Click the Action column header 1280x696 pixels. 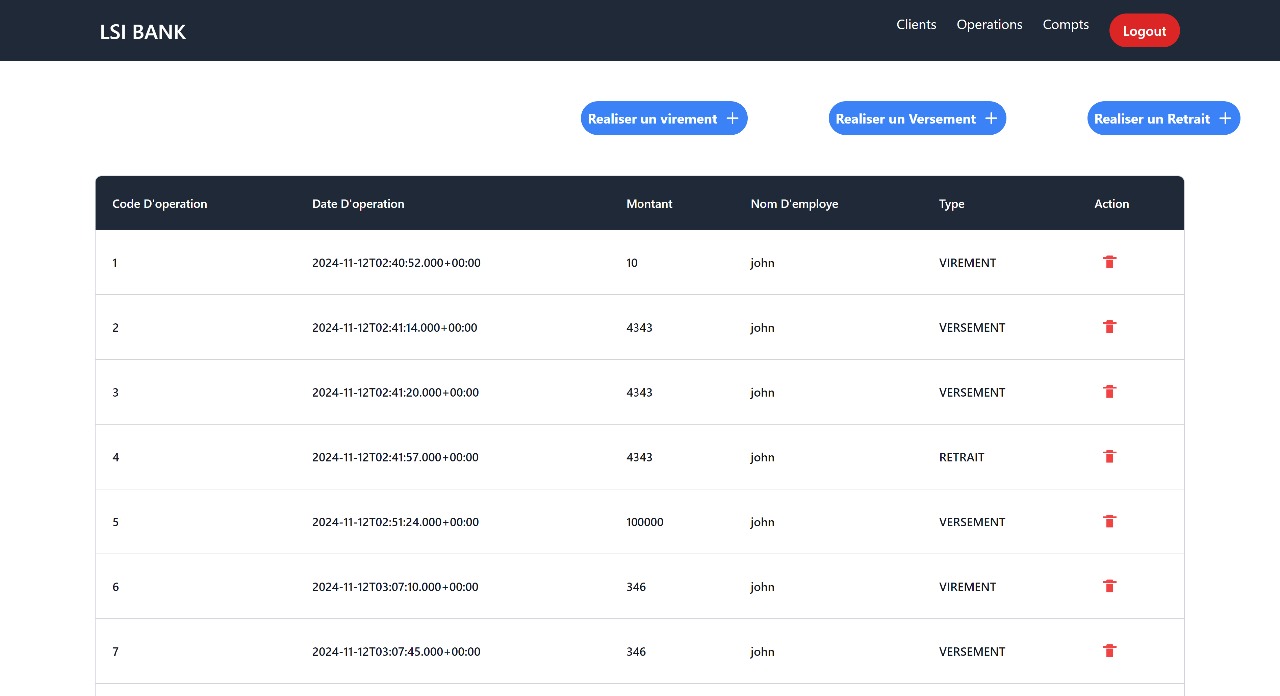tap(1111, 204)
